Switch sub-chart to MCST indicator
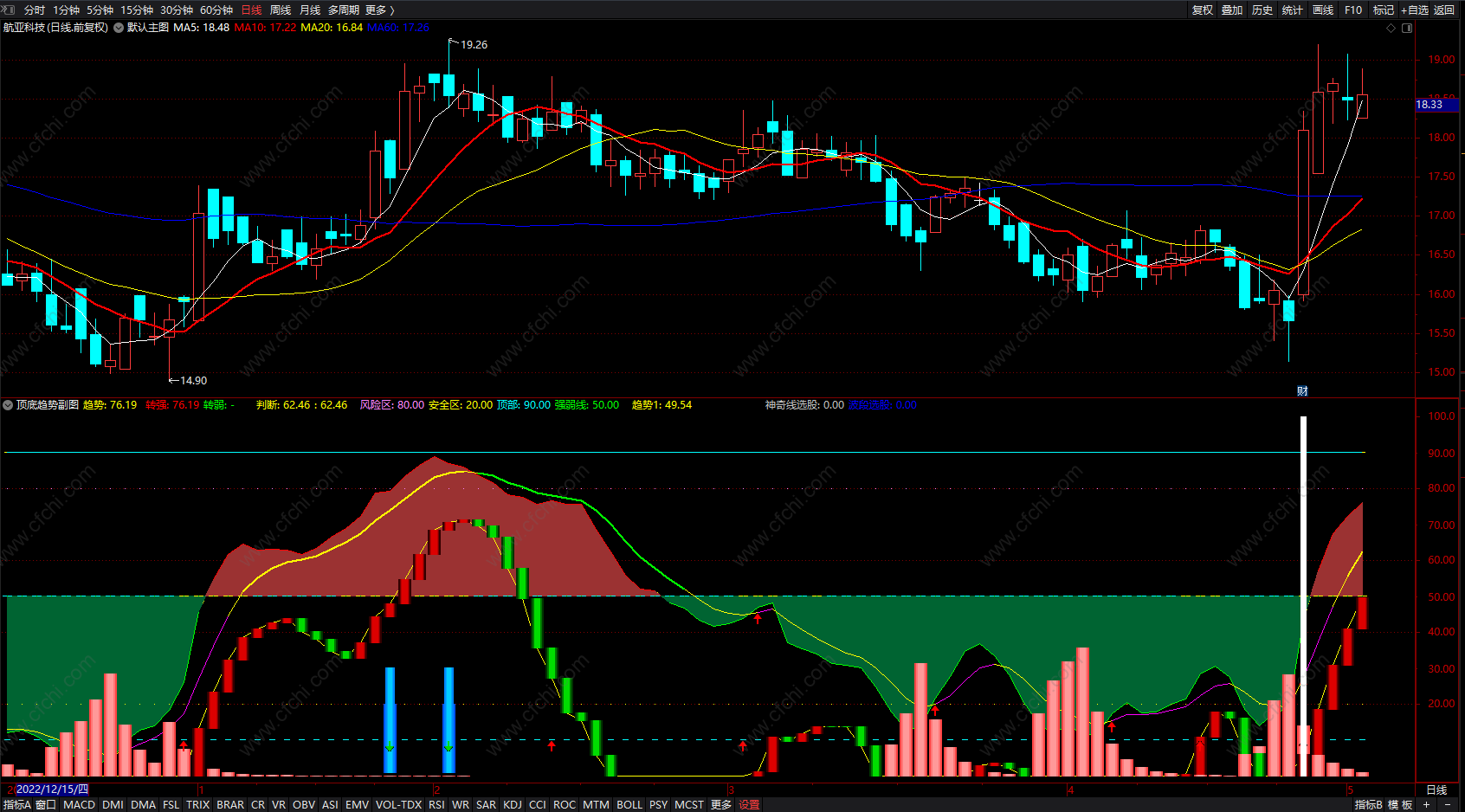The image size is (1465, 812). click(689, 805)
